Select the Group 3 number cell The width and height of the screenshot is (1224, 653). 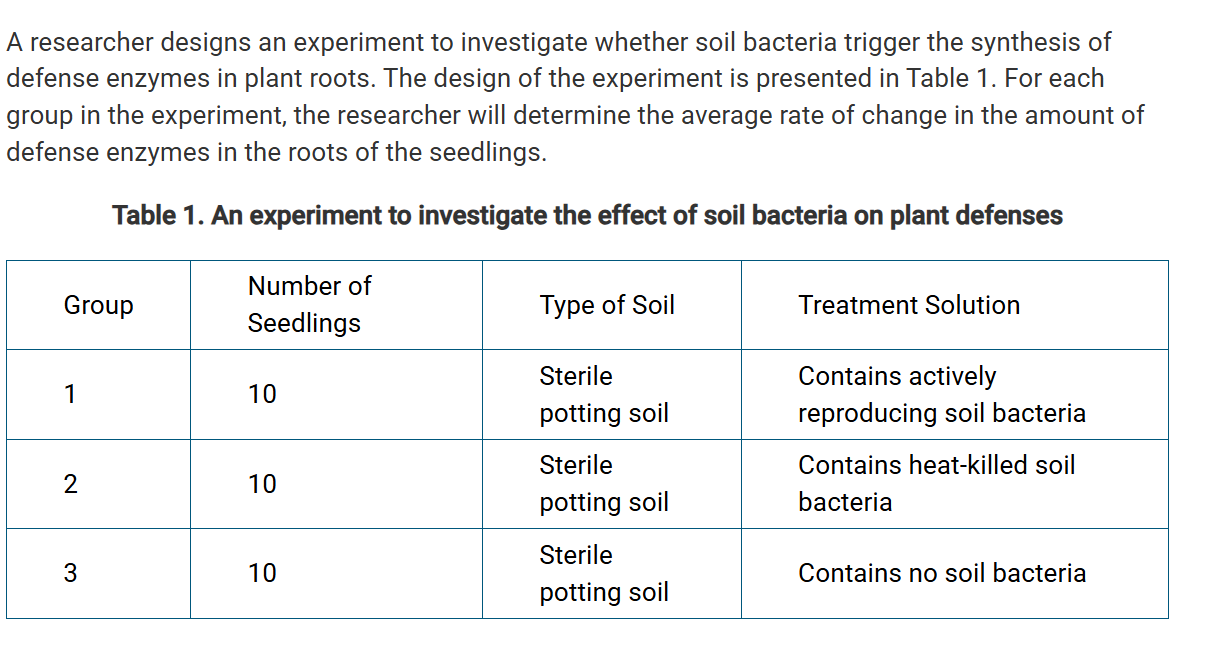pyautogui.click(x=70, y=573)
